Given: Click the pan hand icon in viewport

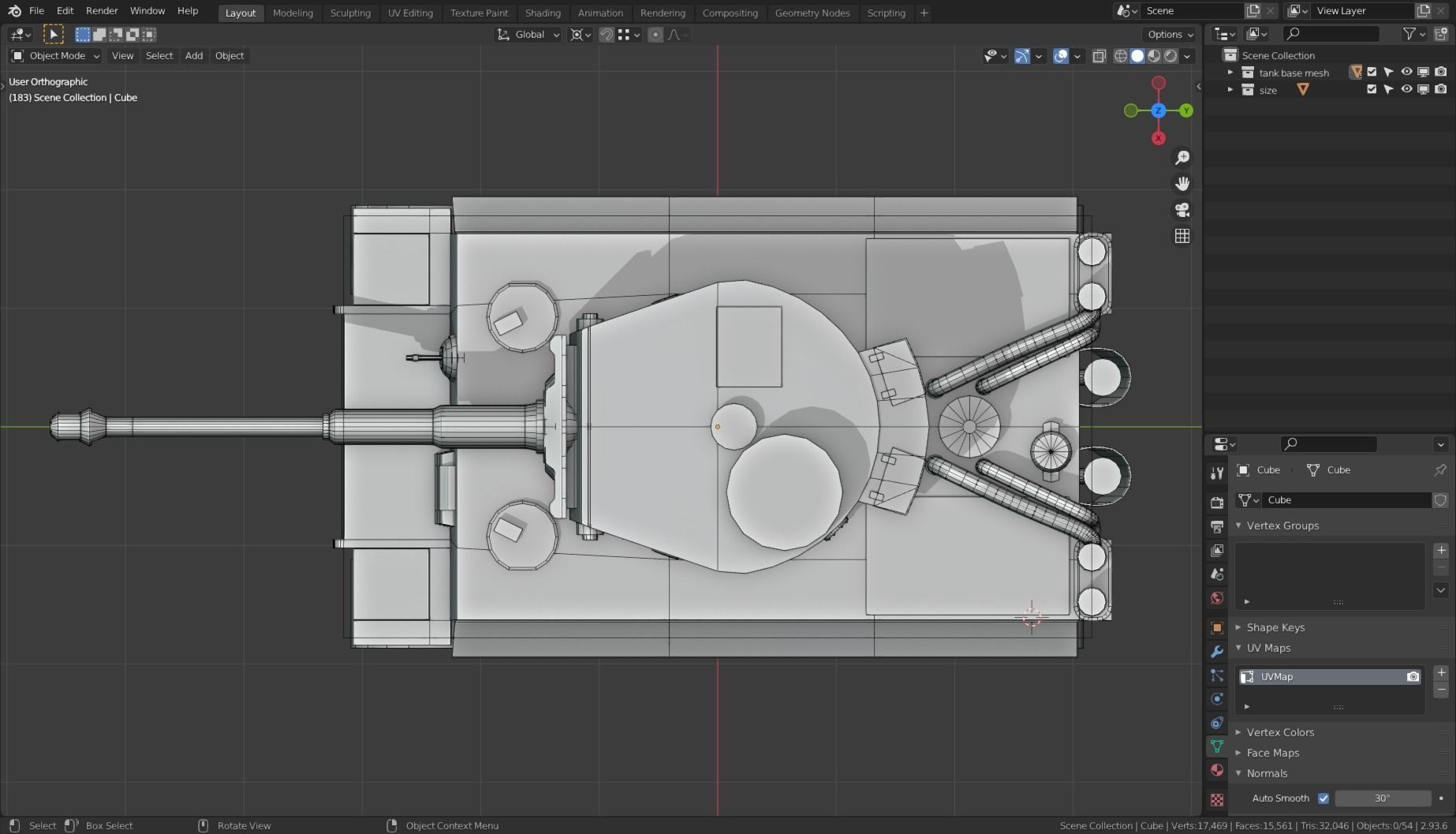Looking at the screenshot, I should pyautogui.click(x=1182, y=184).
